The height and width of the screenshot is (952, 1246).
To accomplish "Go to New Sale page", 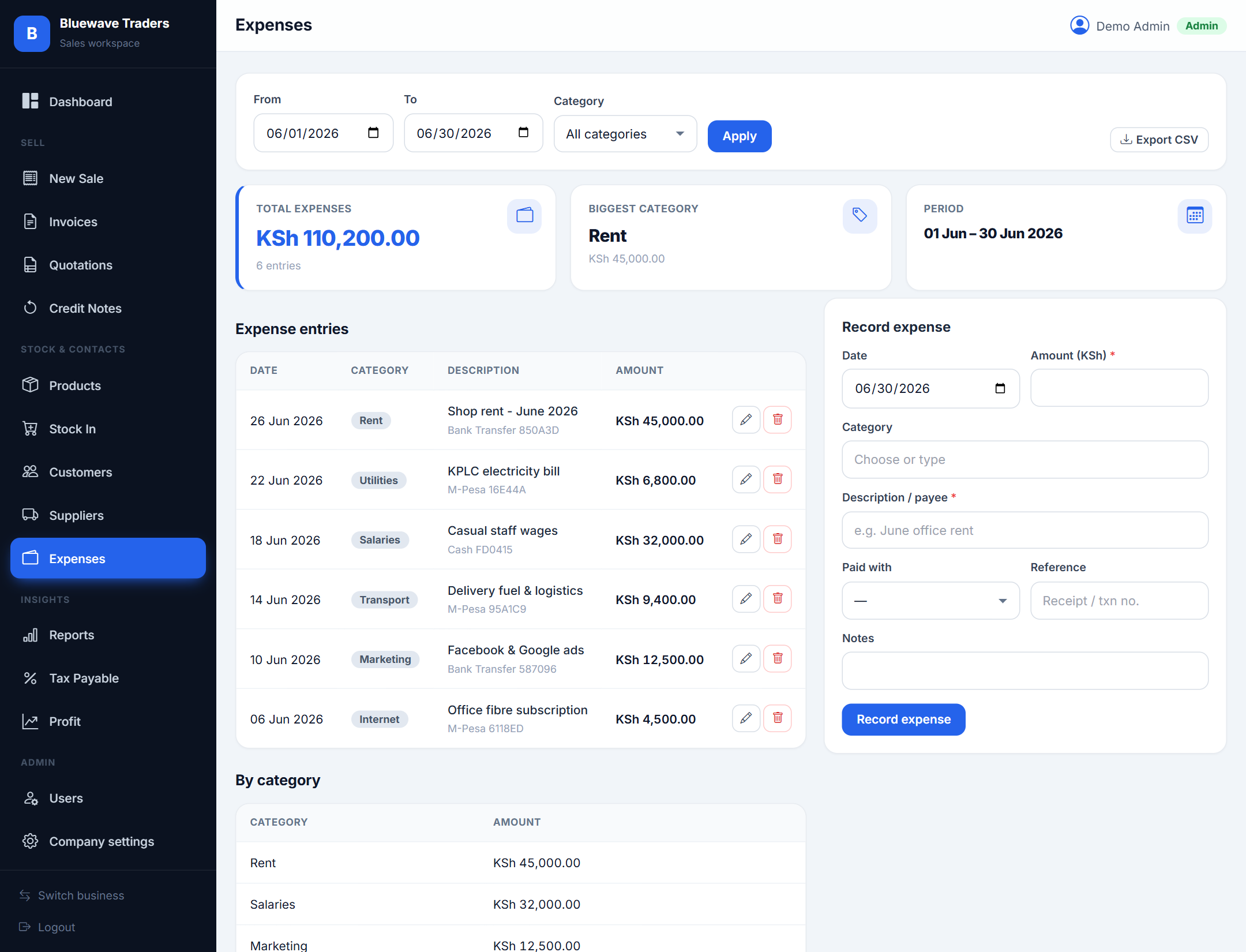I will point(108,178).
